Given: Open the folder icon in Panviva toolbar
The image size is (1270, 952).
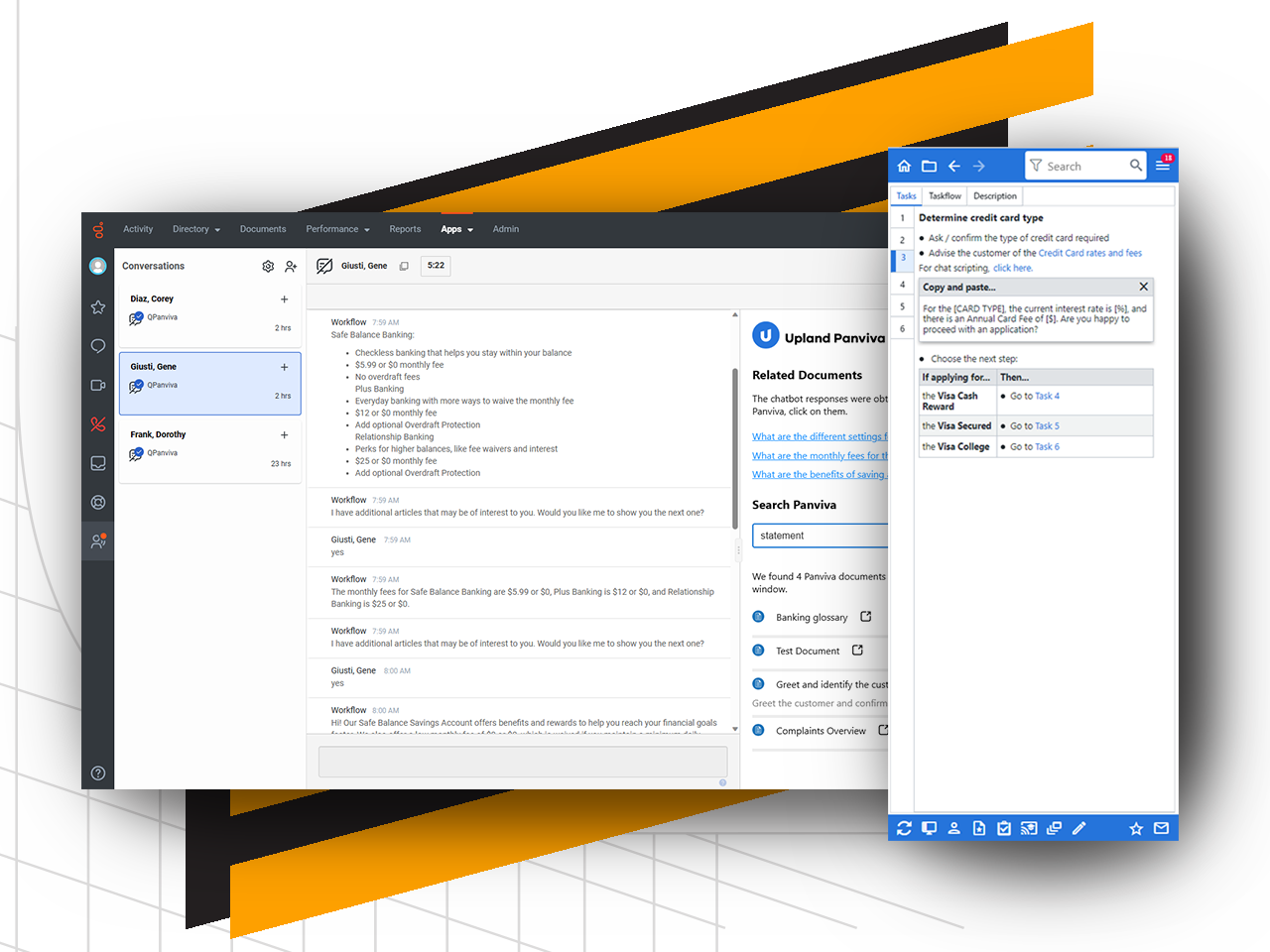Looking at the screenshot, I should click(x=929, y=167).
